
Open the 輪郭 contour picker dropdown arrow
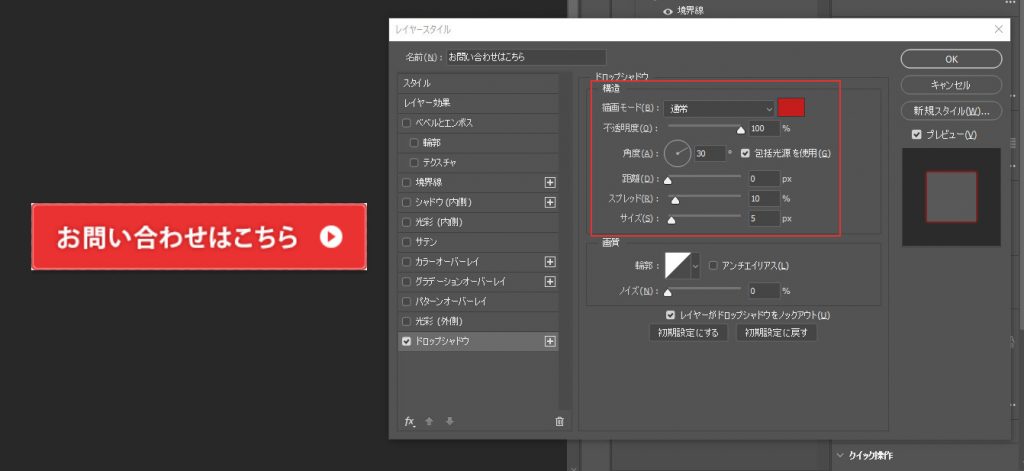pos(696,266)
